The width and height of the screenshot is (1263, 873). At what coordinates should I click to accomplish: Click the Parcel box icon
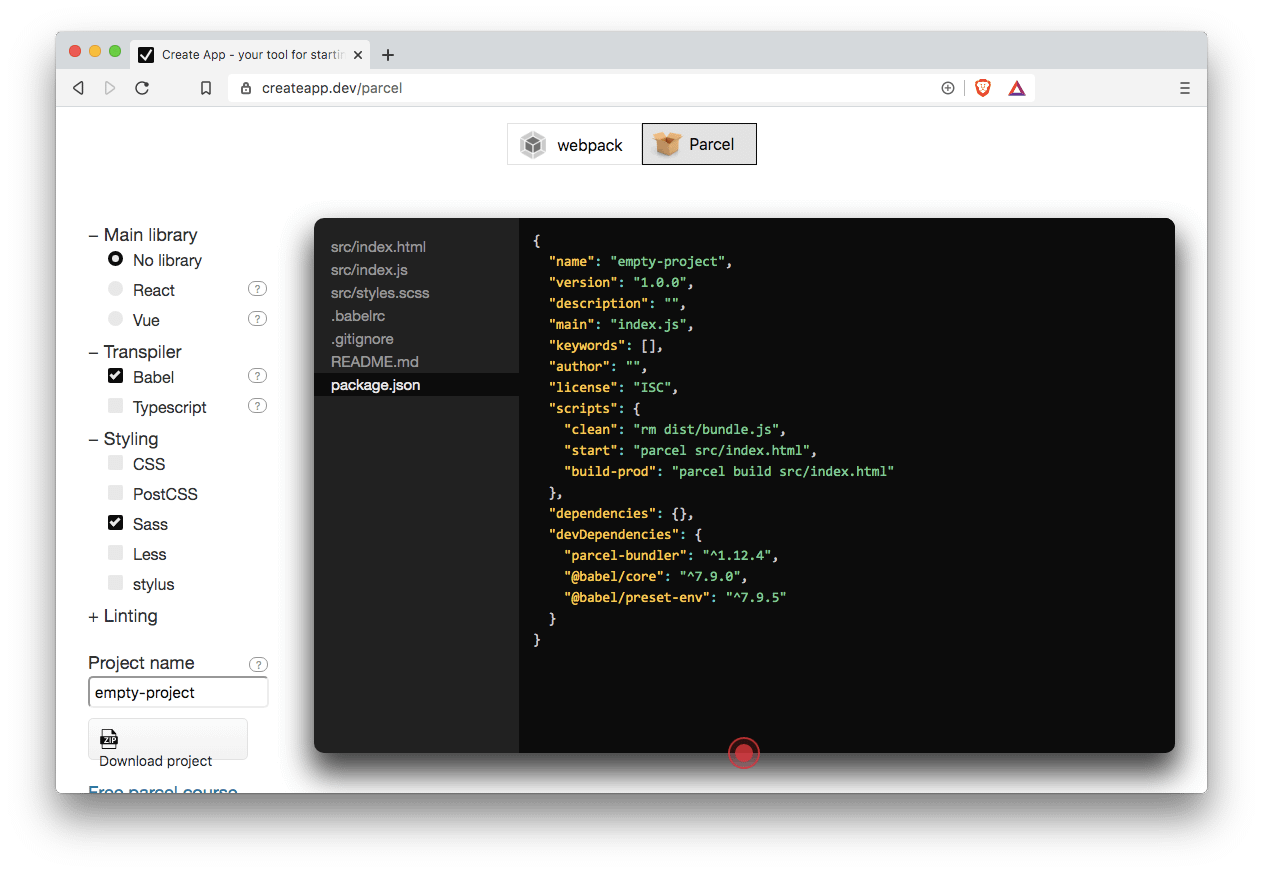tap(667, 144)
